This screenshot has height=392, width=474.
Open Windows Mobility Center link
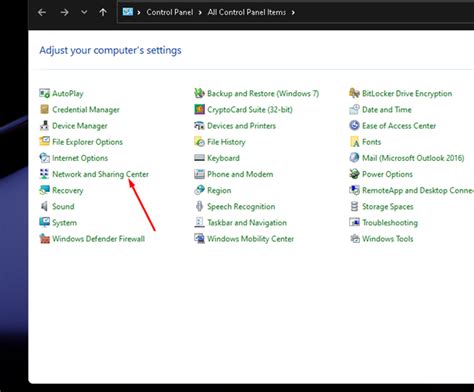pyautogui.click(x=250, y=239)
